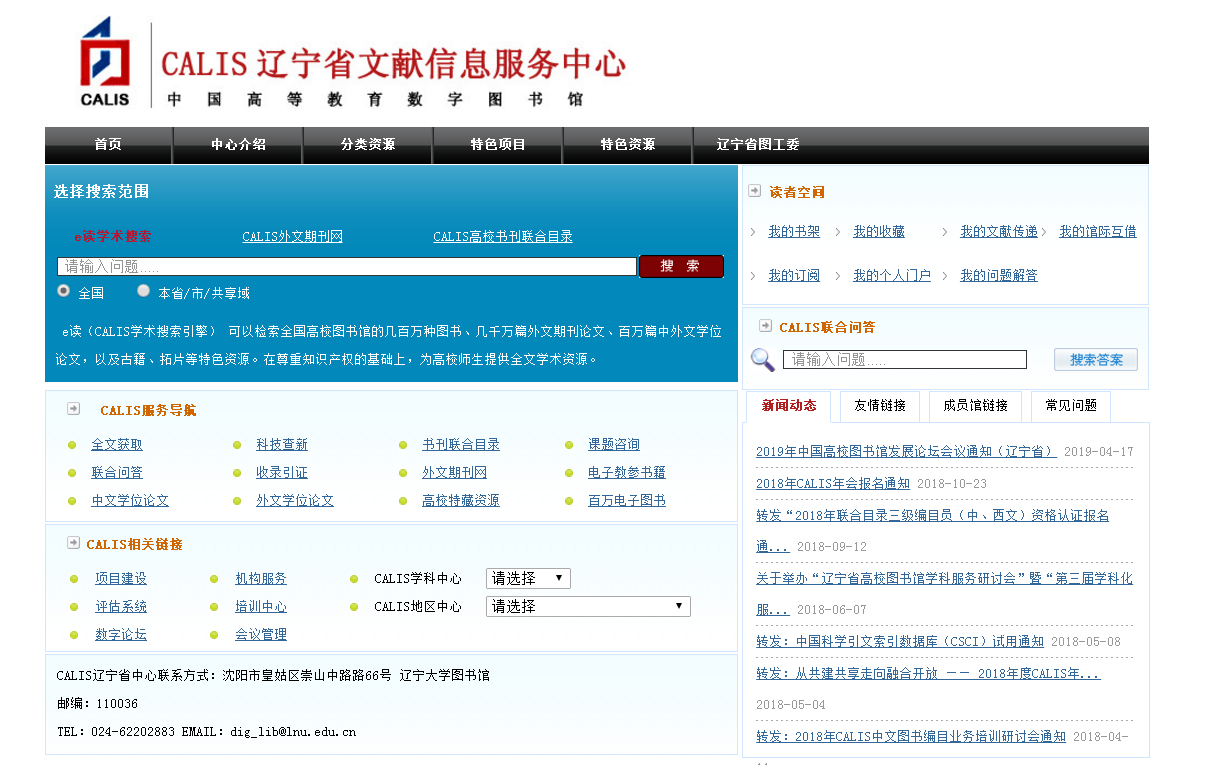Select the 本省/市/共享域 radio button
This screenshot has width=1232, height=765.
[x=144, y=291]
